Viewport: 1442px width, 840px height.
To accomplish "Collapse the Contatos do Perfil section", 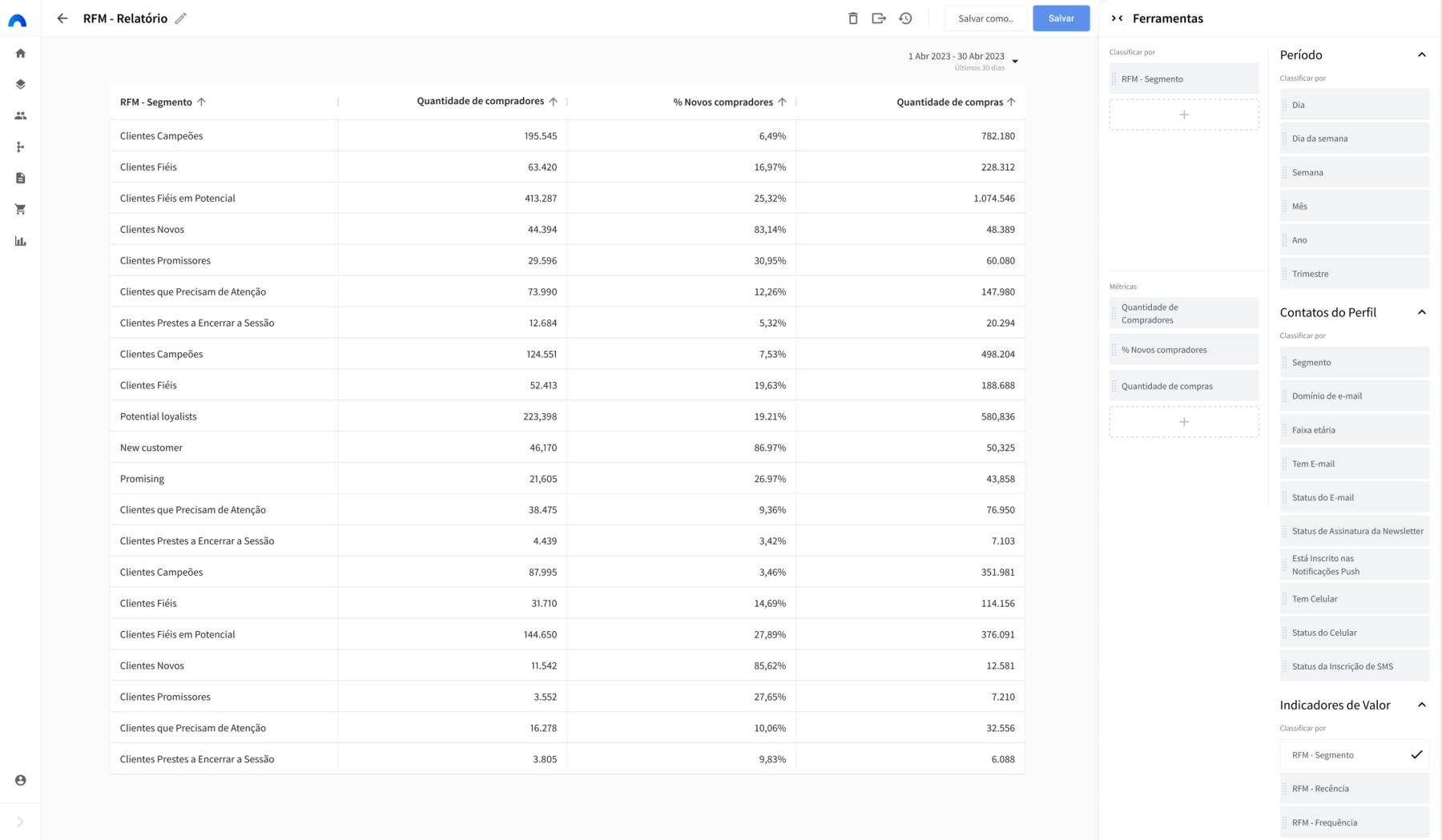I will (1423, 312).
